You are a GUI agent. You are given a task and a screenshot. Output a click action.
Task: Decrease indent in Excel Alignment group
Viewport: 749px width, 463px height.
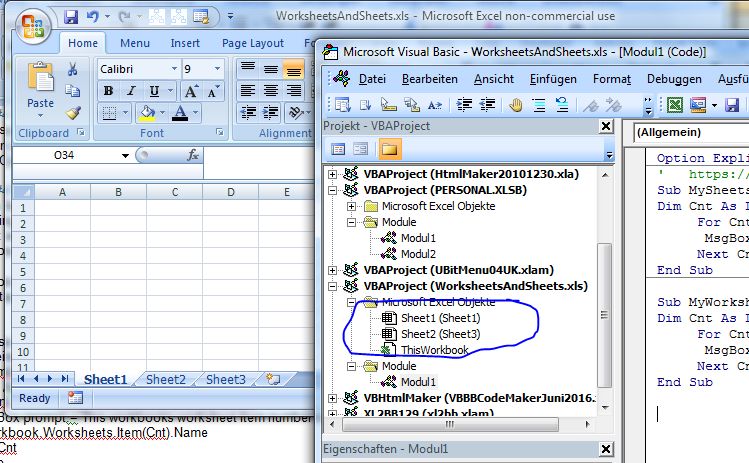click(x=247, y=113)
